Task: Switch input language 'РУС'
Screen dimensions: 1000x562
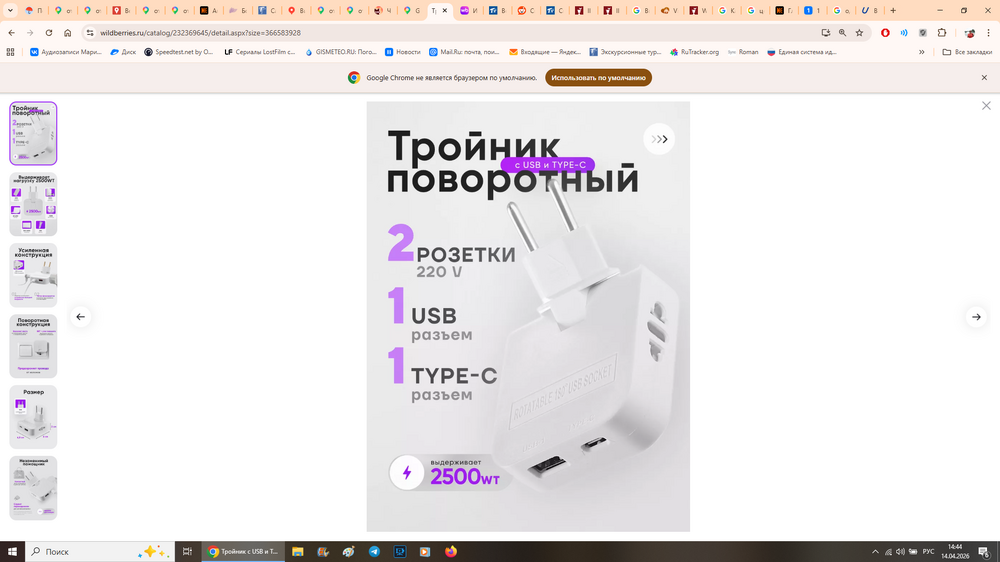Action: [x=929, y=552]
